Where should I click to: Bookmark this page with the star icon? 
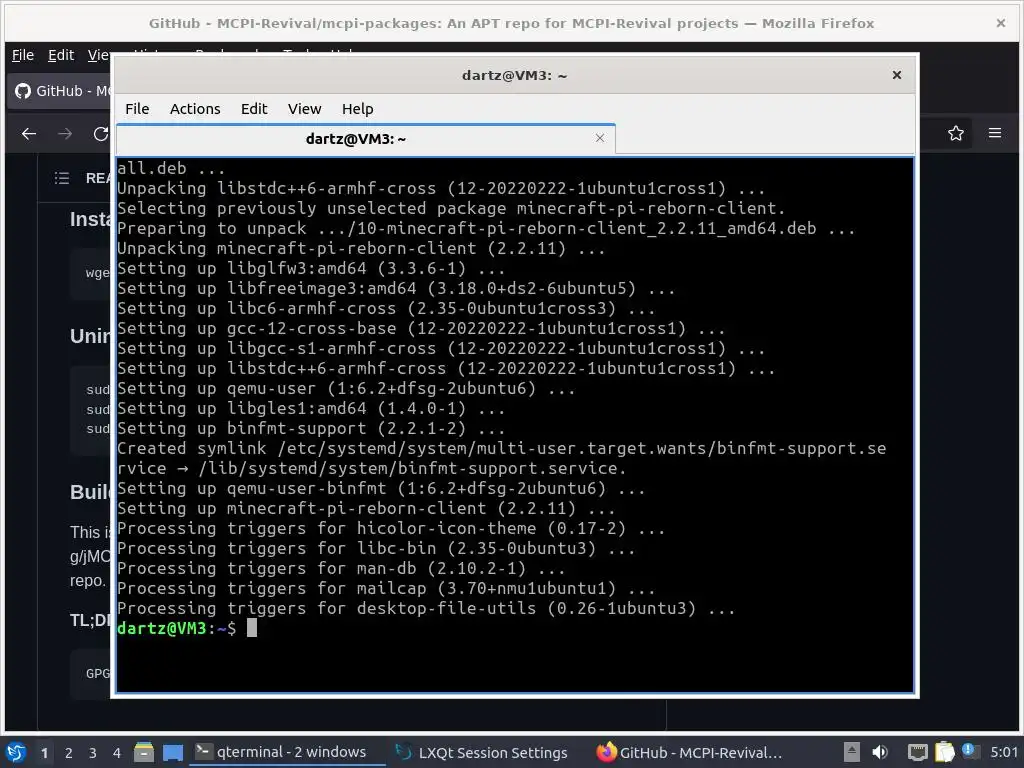pyautogui.click(x=956, y=133)
